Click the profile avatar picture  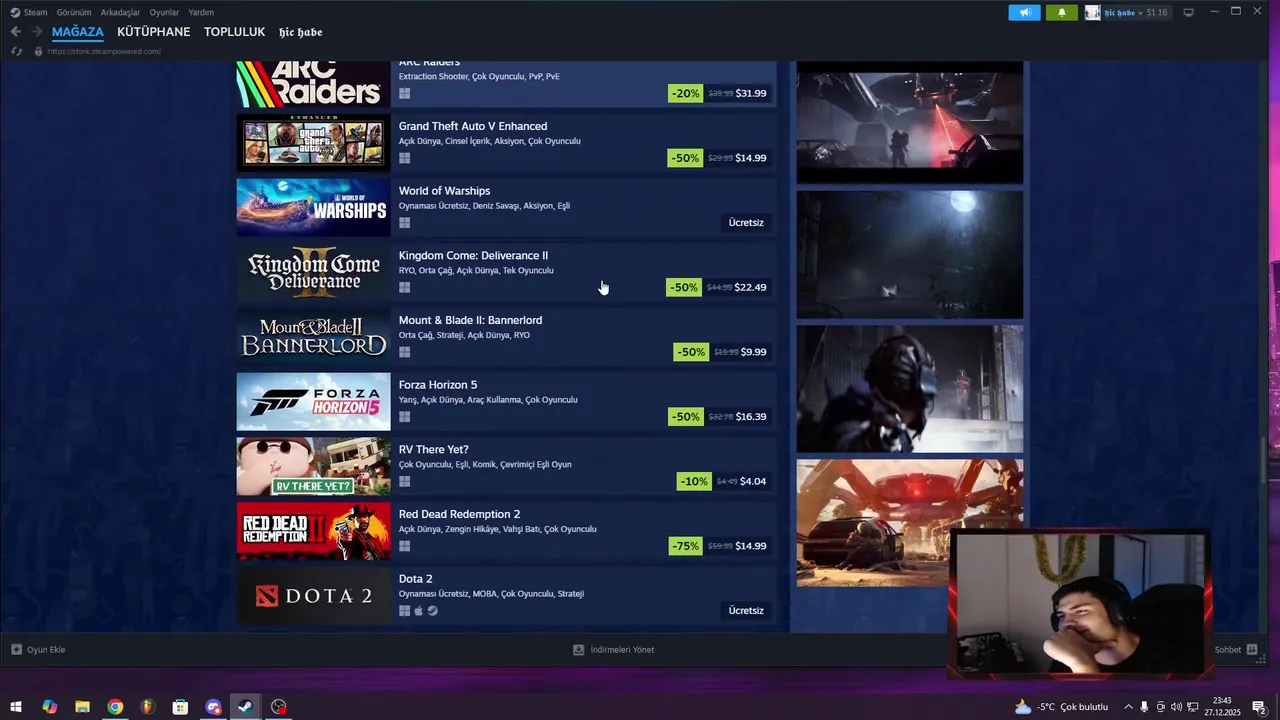1093,12
